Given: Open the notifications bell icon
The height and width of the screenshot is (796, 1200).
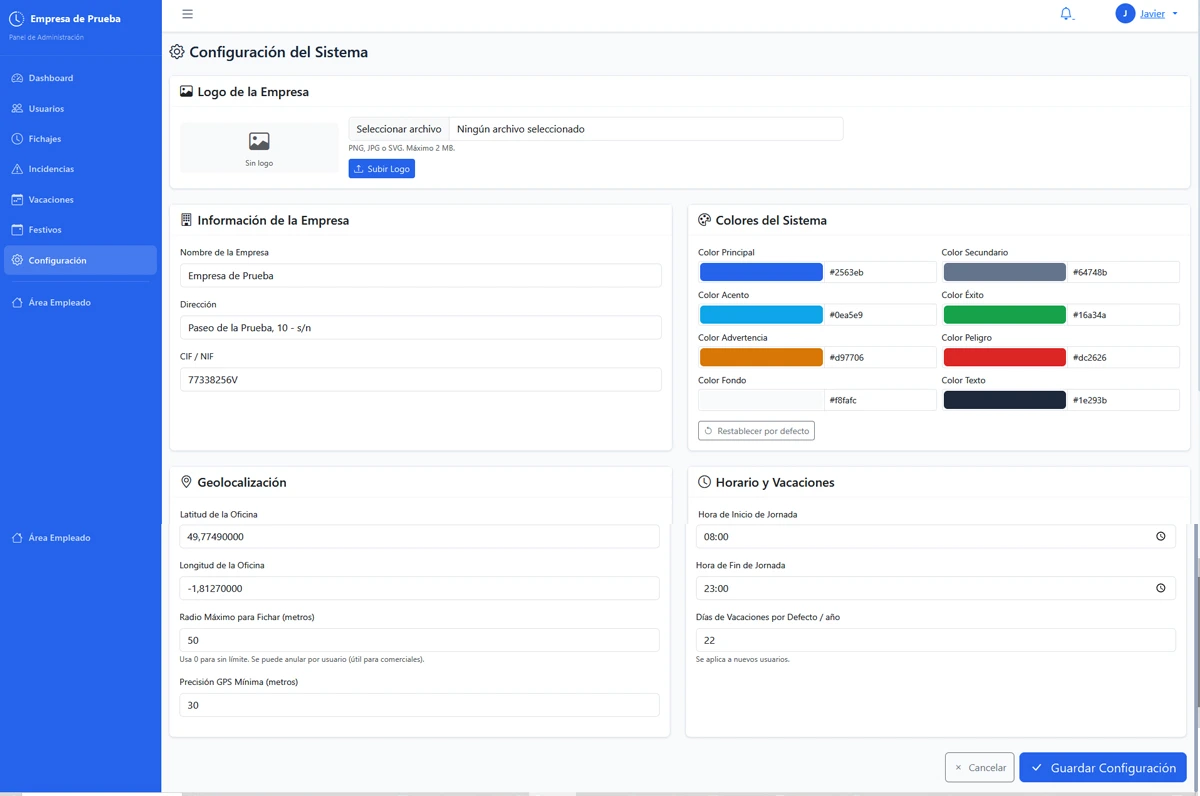Looking at the screenshot, I should (x=1066, y=14).
